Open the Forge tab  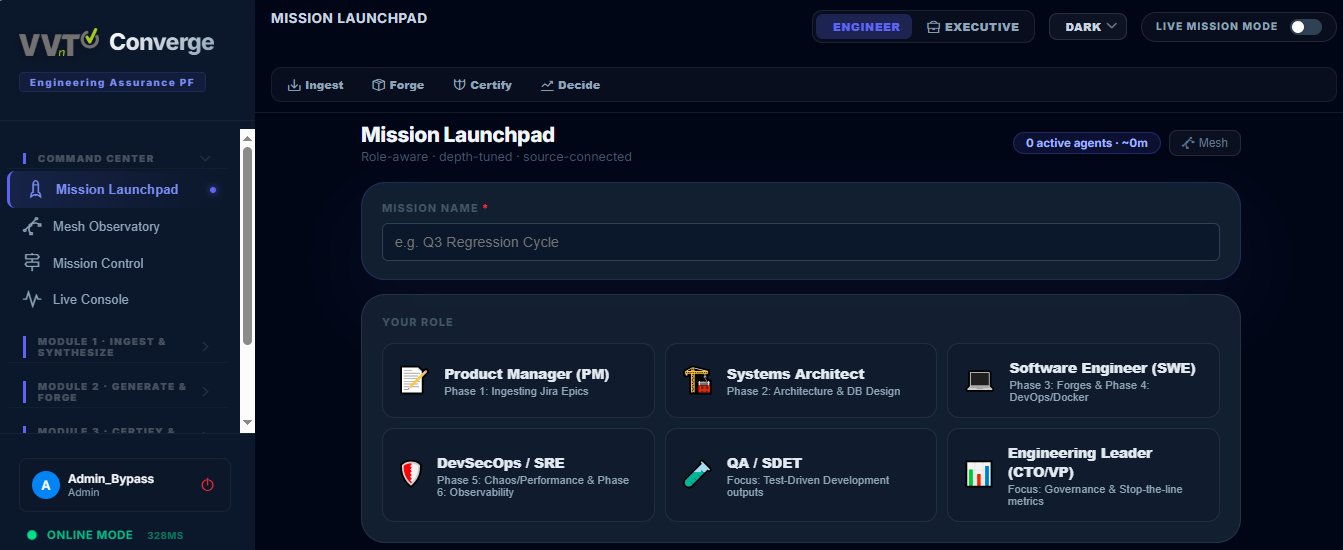tap(398, 85)
